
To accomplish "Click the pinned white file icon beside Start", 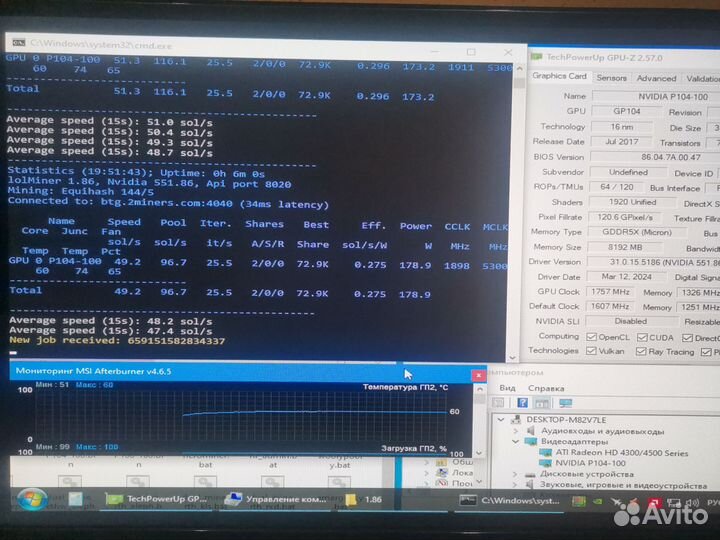I will pyautogui.click(x=76, y=499).
